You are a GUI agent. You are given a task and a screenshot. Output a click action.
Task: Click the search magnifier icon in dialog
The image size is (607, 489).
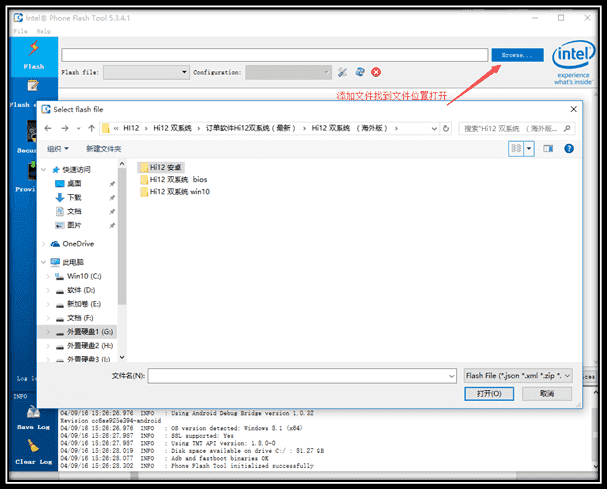(x=567, y=129)
